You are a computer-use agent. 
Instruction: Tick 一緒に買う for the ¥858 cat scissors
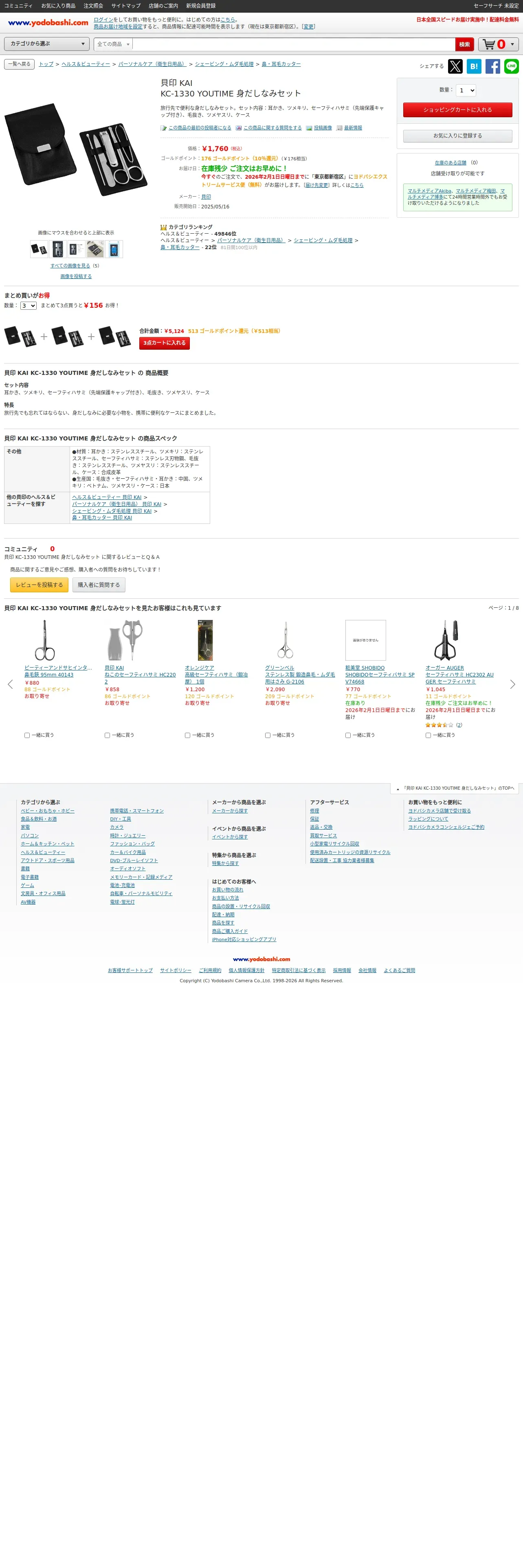pyautogui.click(x=107, y=735)
